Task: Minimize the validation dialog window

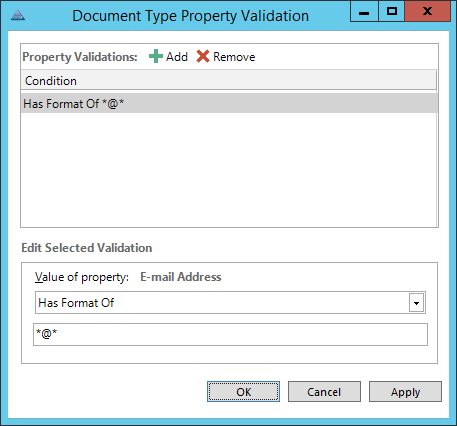Action: point(364,11)
